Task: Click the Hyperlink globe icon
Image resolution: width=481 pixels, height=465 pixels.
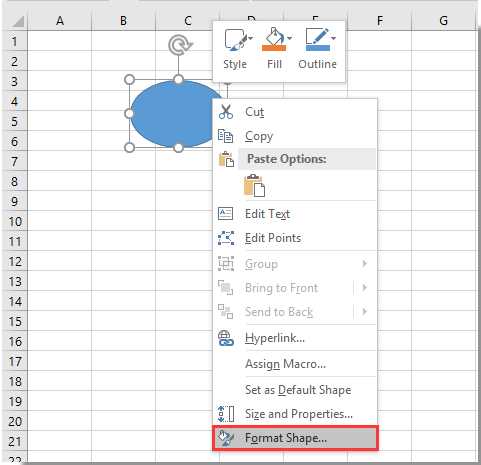Action: pyautogui.click(x=226, y=338)
